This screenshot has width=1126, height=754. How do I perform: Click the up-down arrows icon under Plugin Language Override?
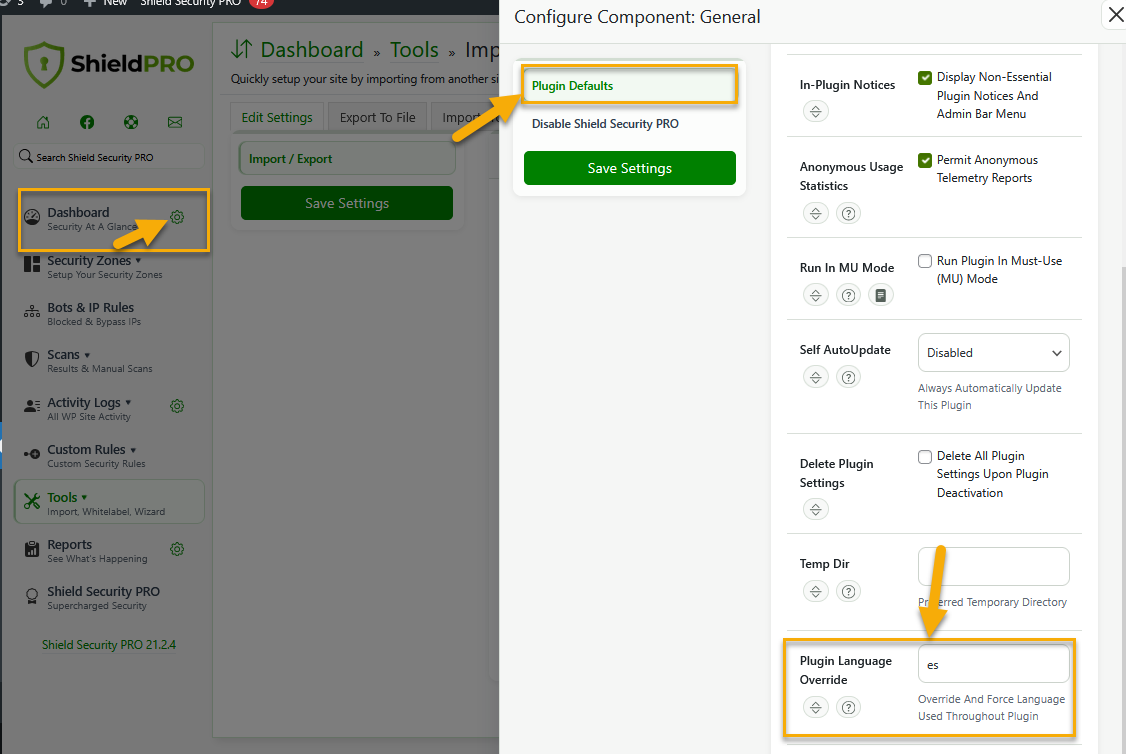point(816,707)
